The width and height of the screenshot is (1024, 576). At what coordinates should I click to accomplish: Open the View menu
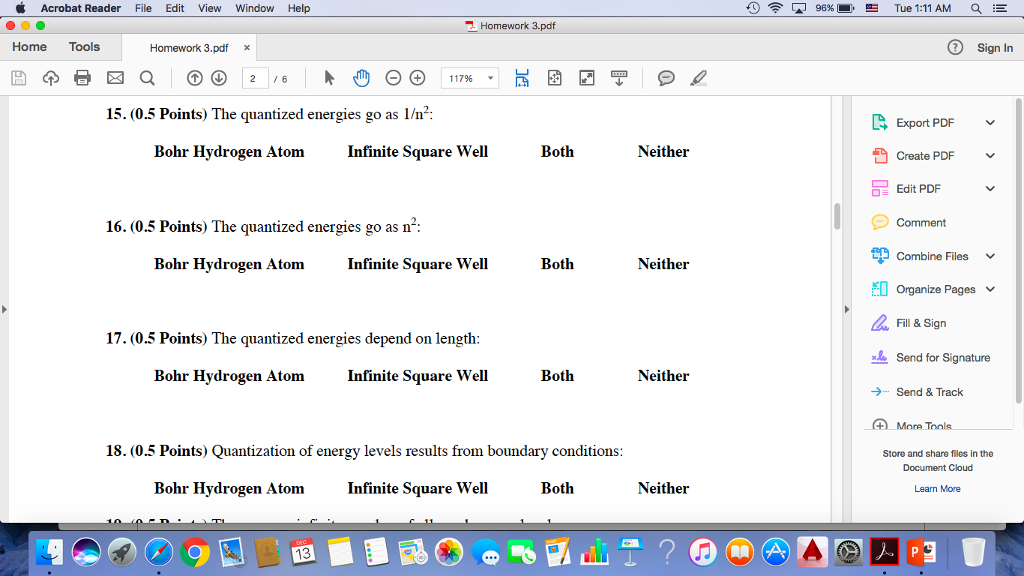(209, 8)
